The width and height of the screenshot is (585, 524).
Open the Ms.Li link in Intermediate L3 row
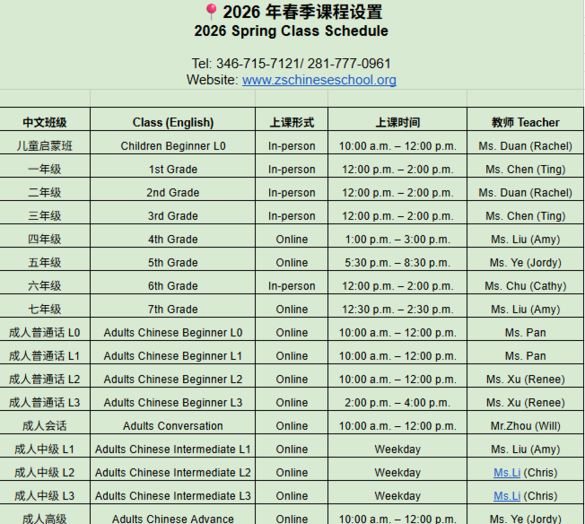click(x=507, y=496)
